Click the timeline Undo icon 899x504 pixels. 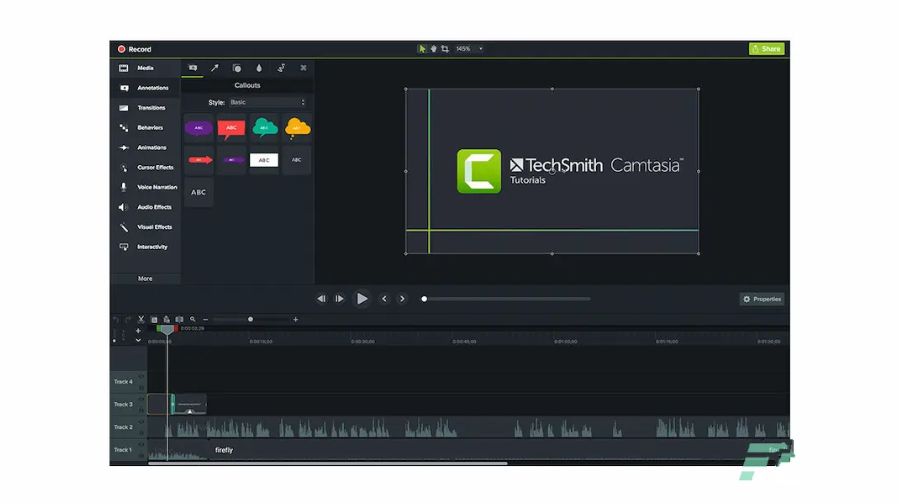116,319
